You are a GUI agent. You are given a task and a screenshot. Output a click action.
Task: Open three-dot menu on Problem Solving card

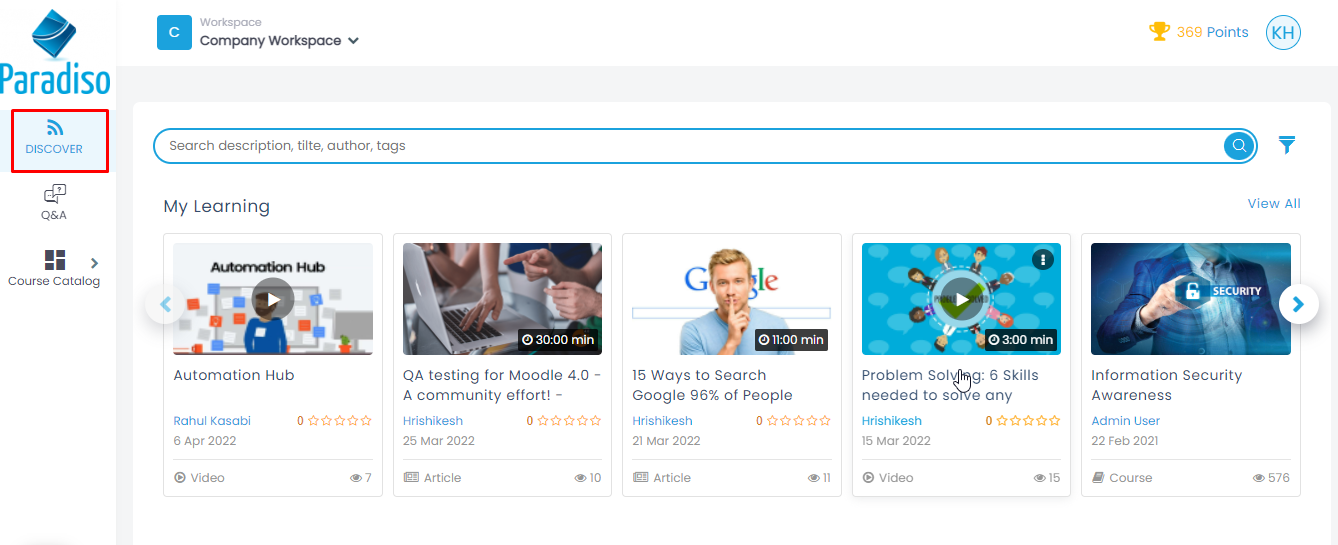pyautogui.click(x=1042, y=260)
